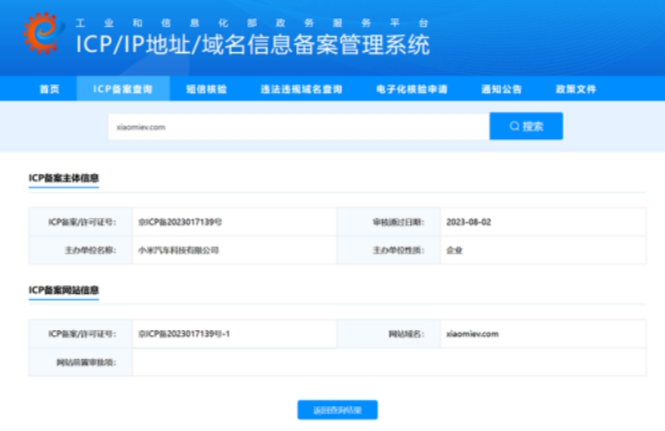Click the approval date 2023-08-02
Image resolution: width=665 pixels, height=431 pixels.
pos(468,222)
